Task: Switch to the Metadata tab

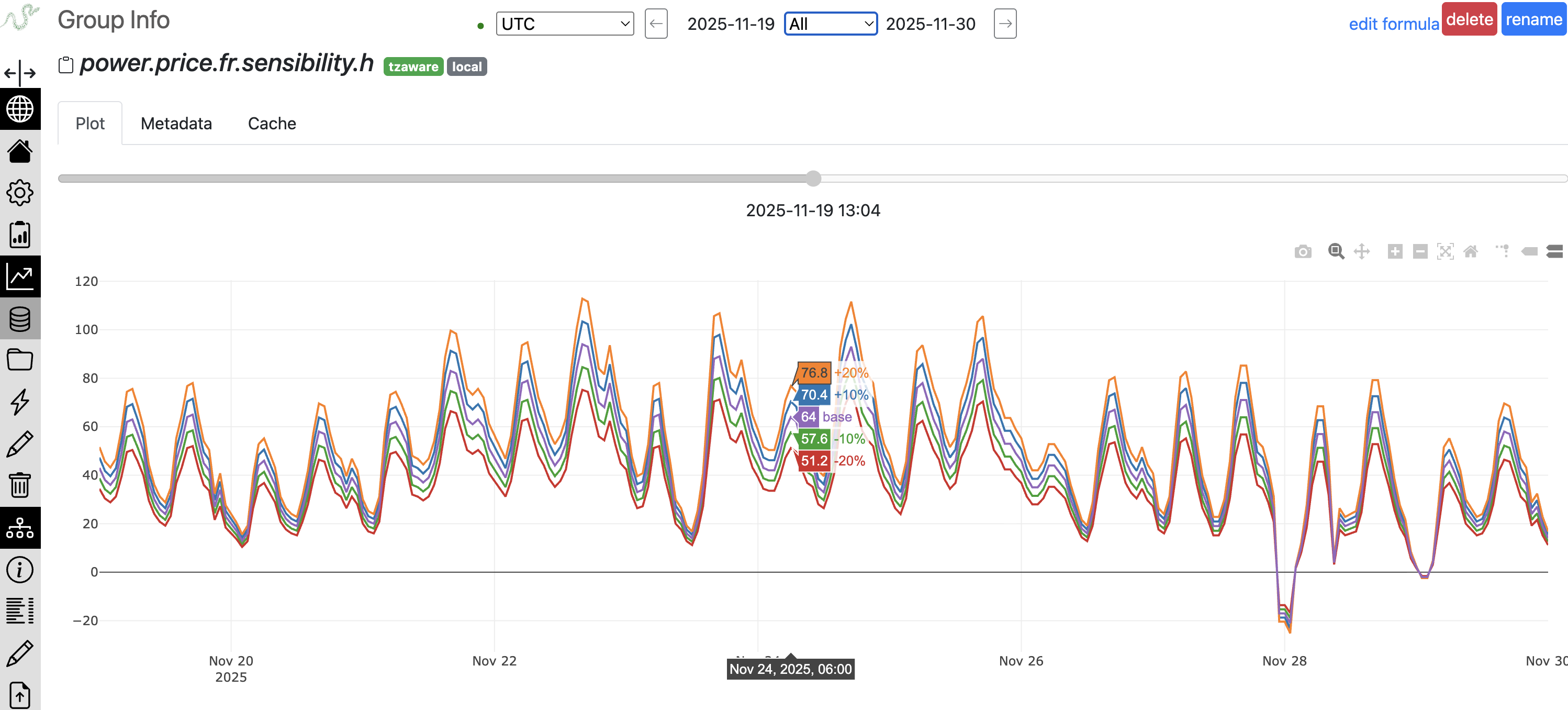Action: (176, 124)
